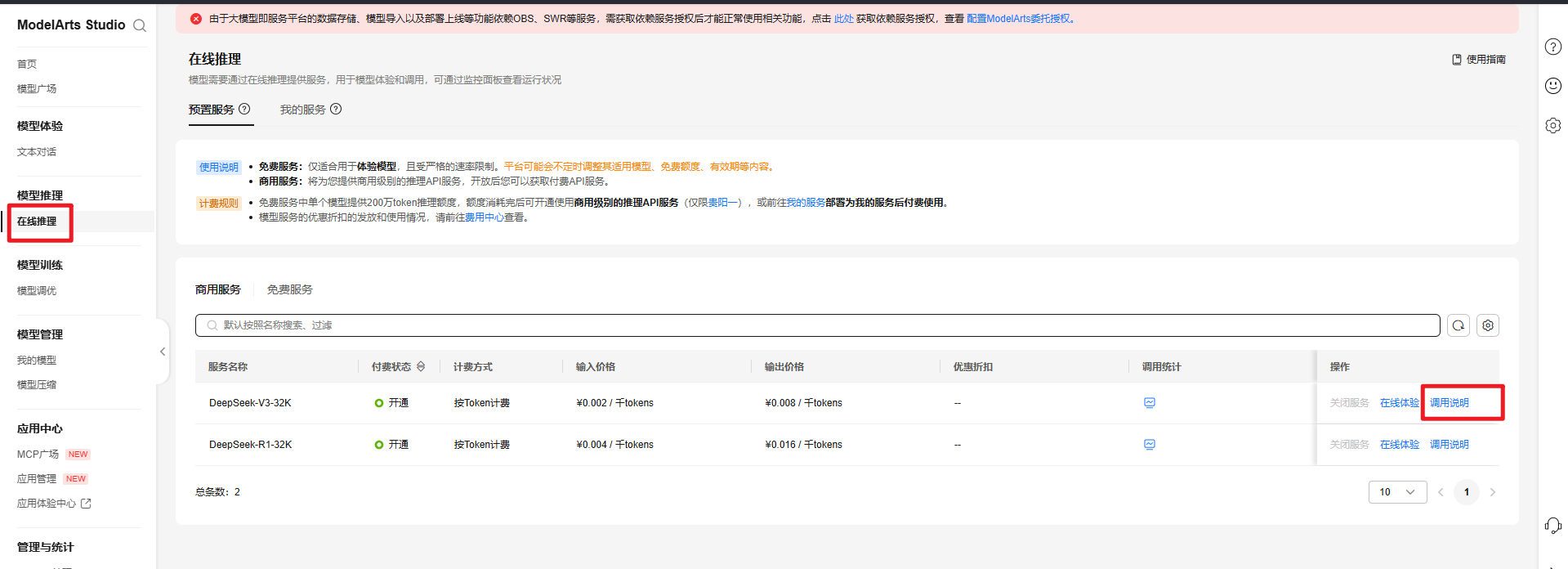Screen dimensions: 1568x569
Task: Open the help question-mark icon in right rail
Action: tap(1553, 47)
